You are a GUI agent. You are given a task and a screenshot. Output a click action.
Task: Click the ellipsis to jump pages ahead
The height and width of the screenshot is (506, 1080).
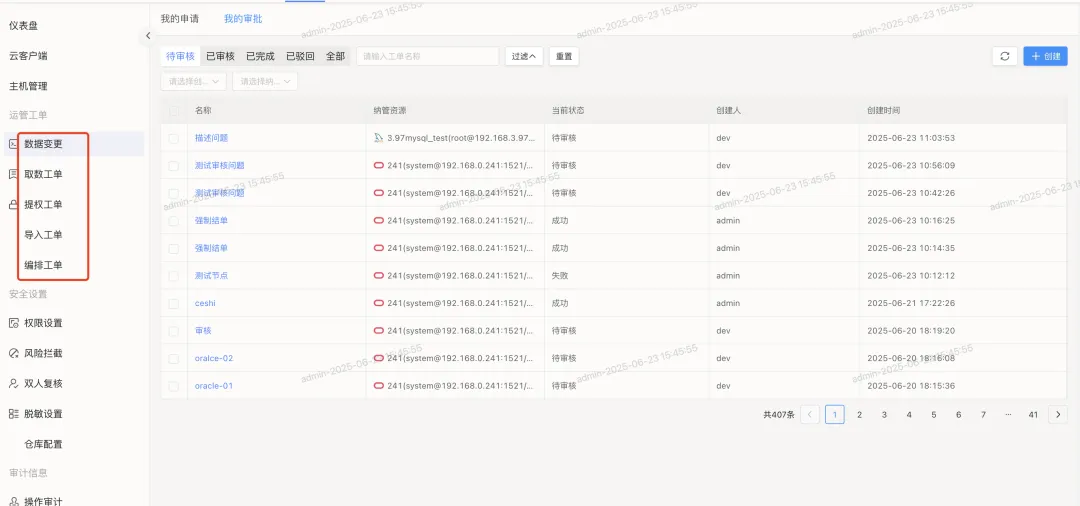[1008, 414]
